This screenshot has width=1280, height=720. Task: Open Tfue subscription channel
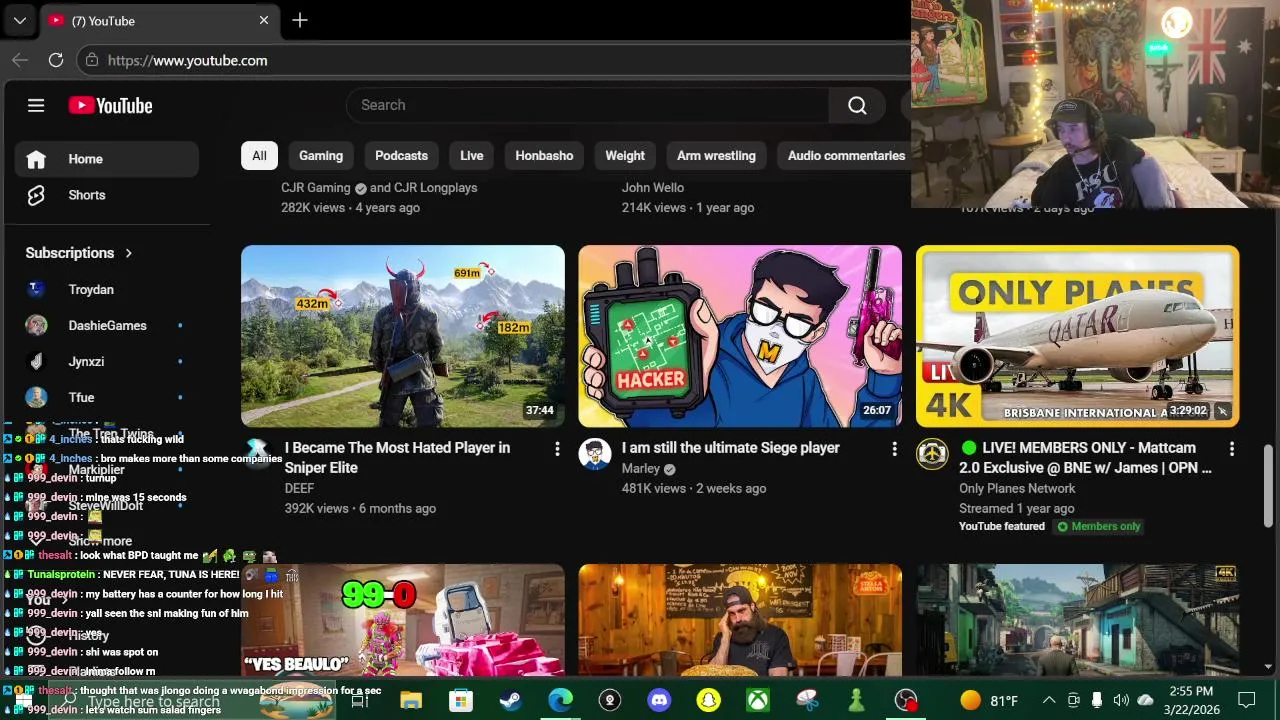point(107,397)
